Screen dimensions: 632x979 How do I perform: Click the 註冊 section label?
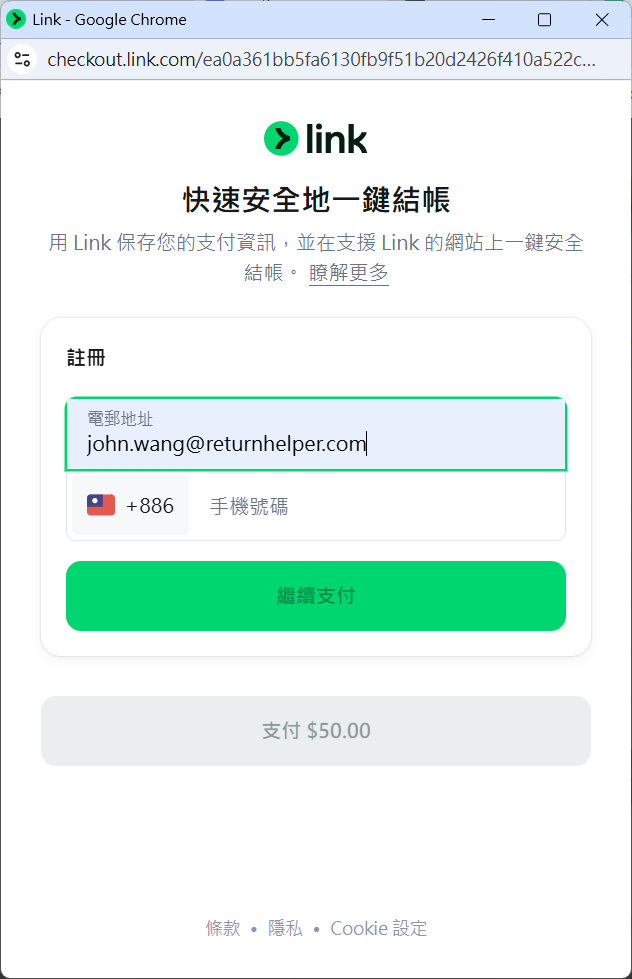click(86, 357)
